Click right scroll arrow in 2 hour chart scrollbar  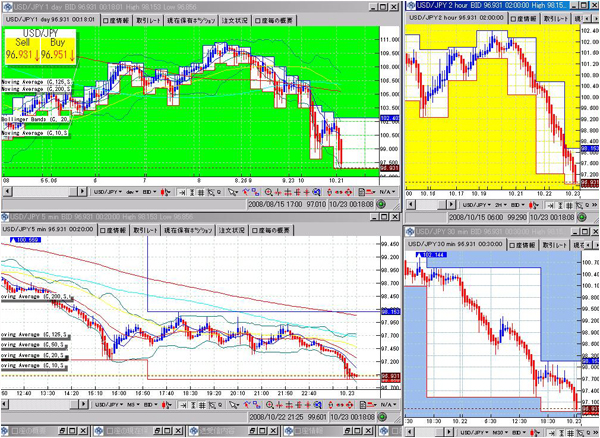point(451,205)
